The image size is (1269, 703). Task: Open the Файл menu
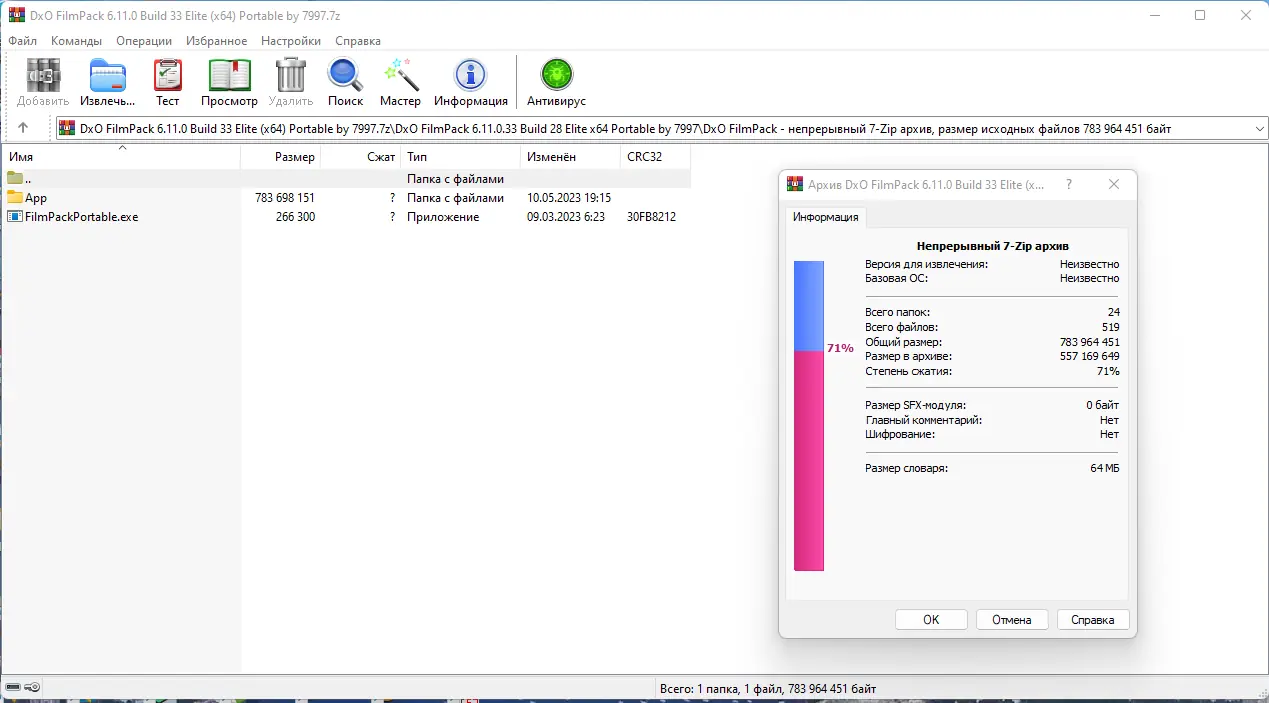22,41
